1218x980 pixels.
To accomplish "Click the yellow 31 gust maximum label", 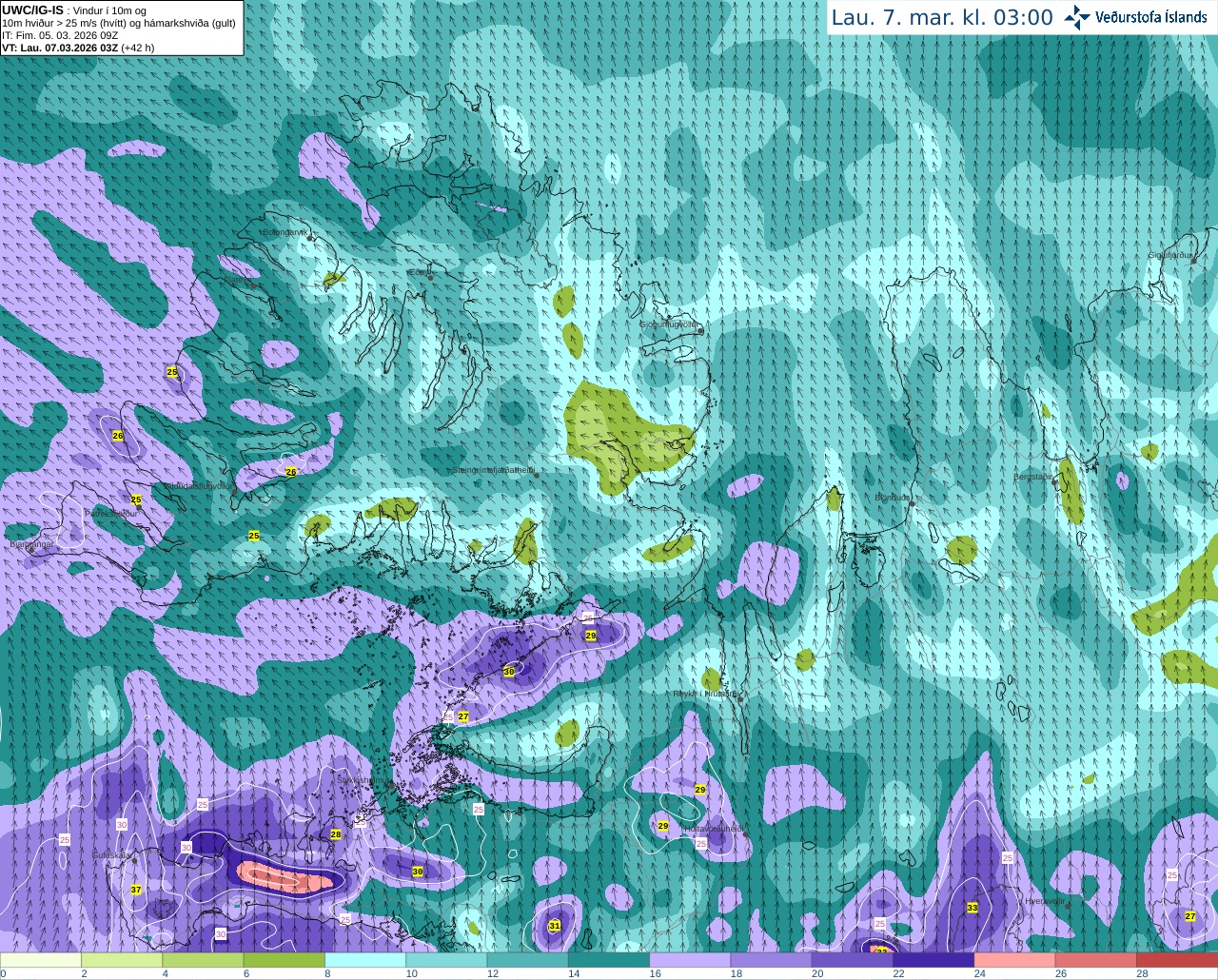I will pyautogui.click(x=555, y=925).
